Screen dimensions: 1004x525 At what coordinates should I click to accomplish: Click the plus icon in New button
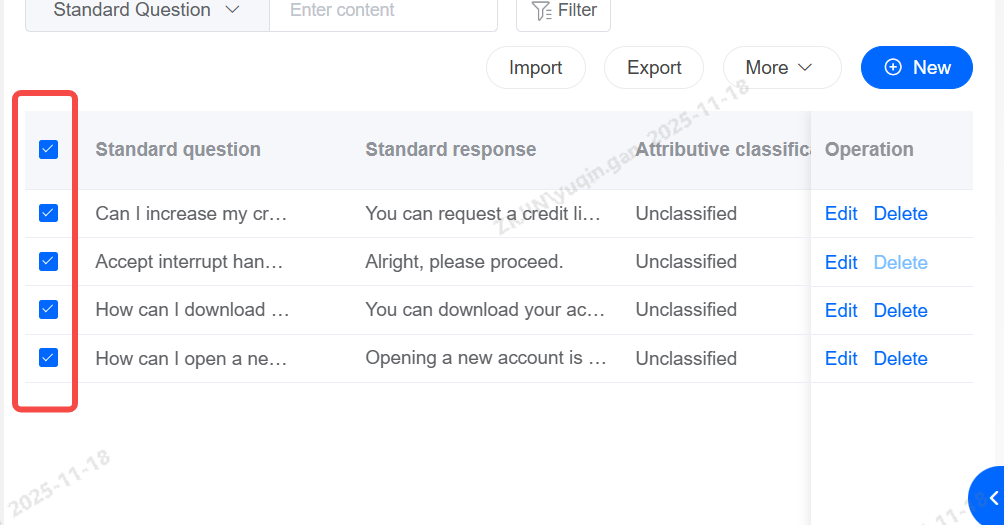[x=894, y=67]
